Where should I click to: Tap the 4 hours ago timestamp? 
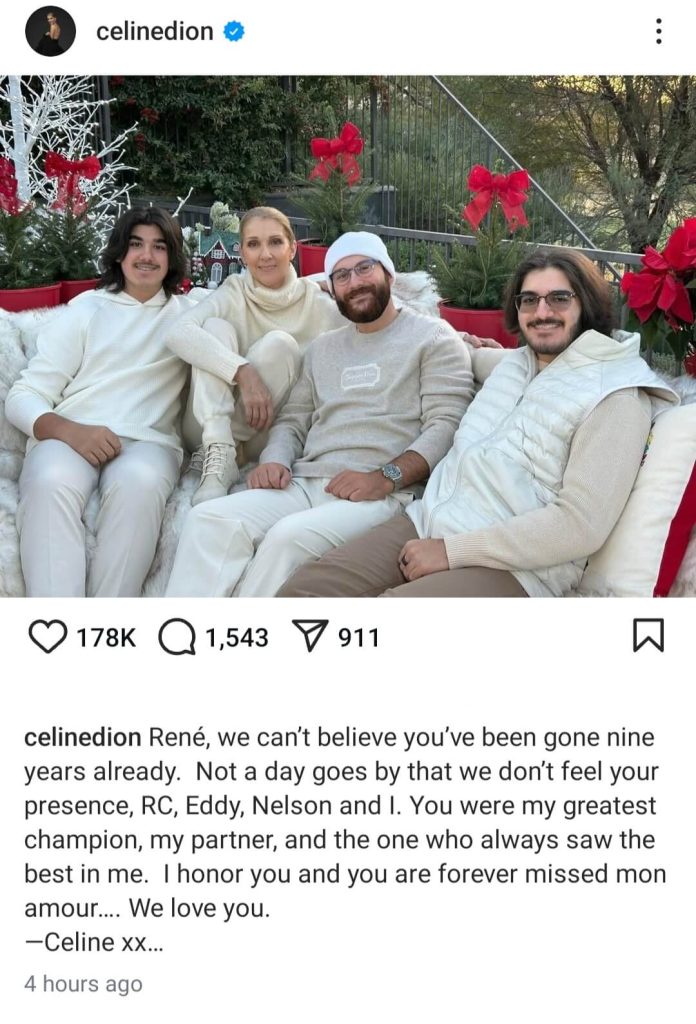(x=83, y=984)
